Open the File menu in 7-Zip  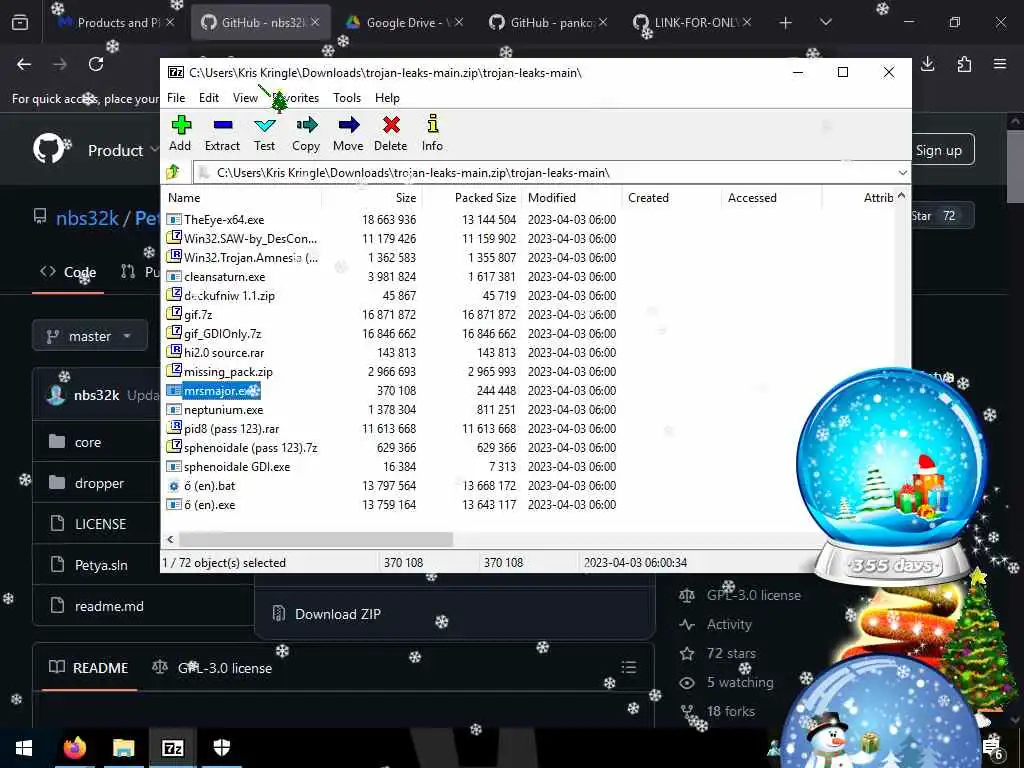[176, 98]
